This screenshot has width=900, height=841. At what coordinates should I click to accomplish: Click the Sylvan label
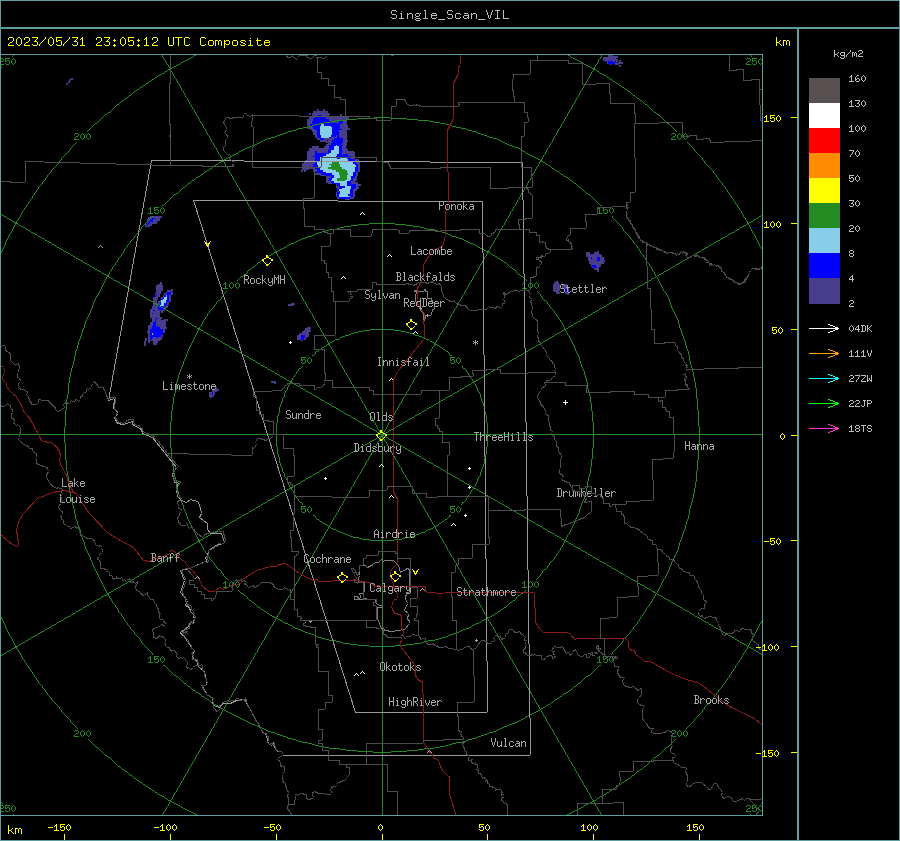pyautogui.click(x=382, y=295)
